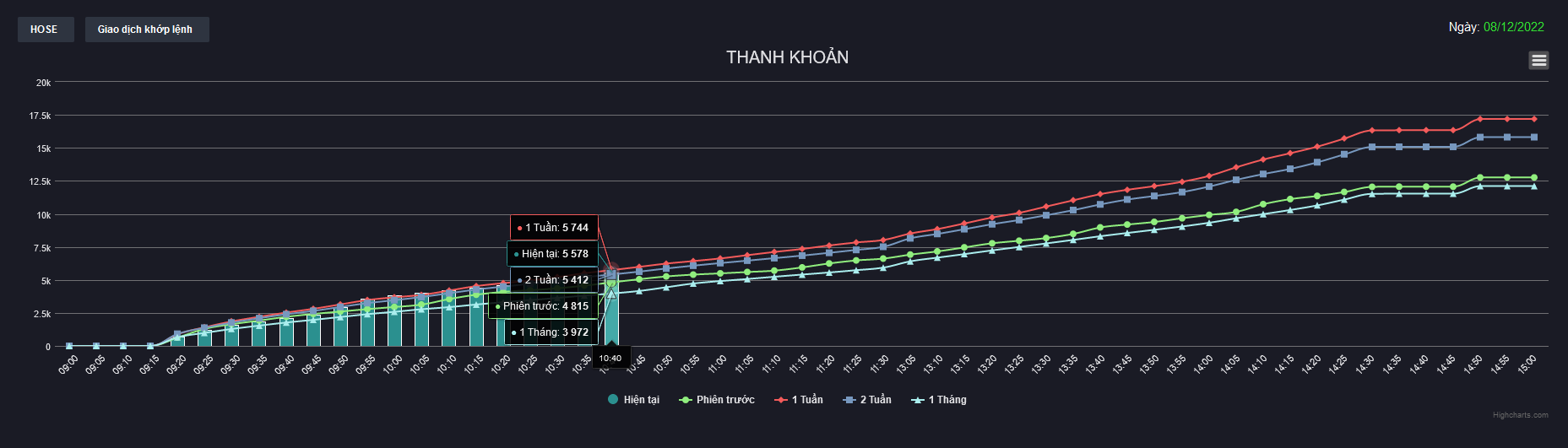Expand the Giao dịch khớp lệnh selector
Screen dimensions: 1568x448
tap(146, 30)
